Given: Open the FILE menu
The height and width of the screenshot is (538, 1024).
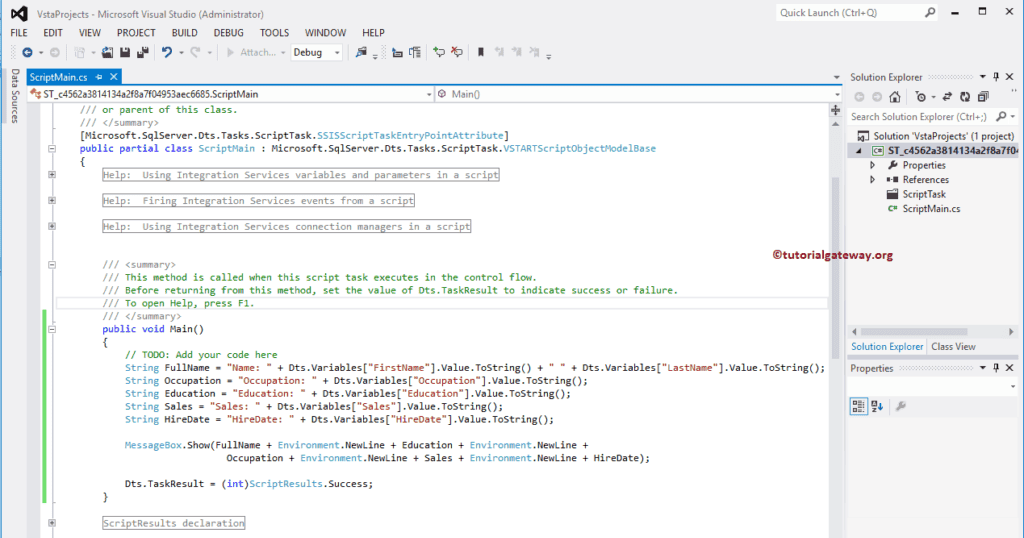Looking at the screenshot, I should pos(19,33).
